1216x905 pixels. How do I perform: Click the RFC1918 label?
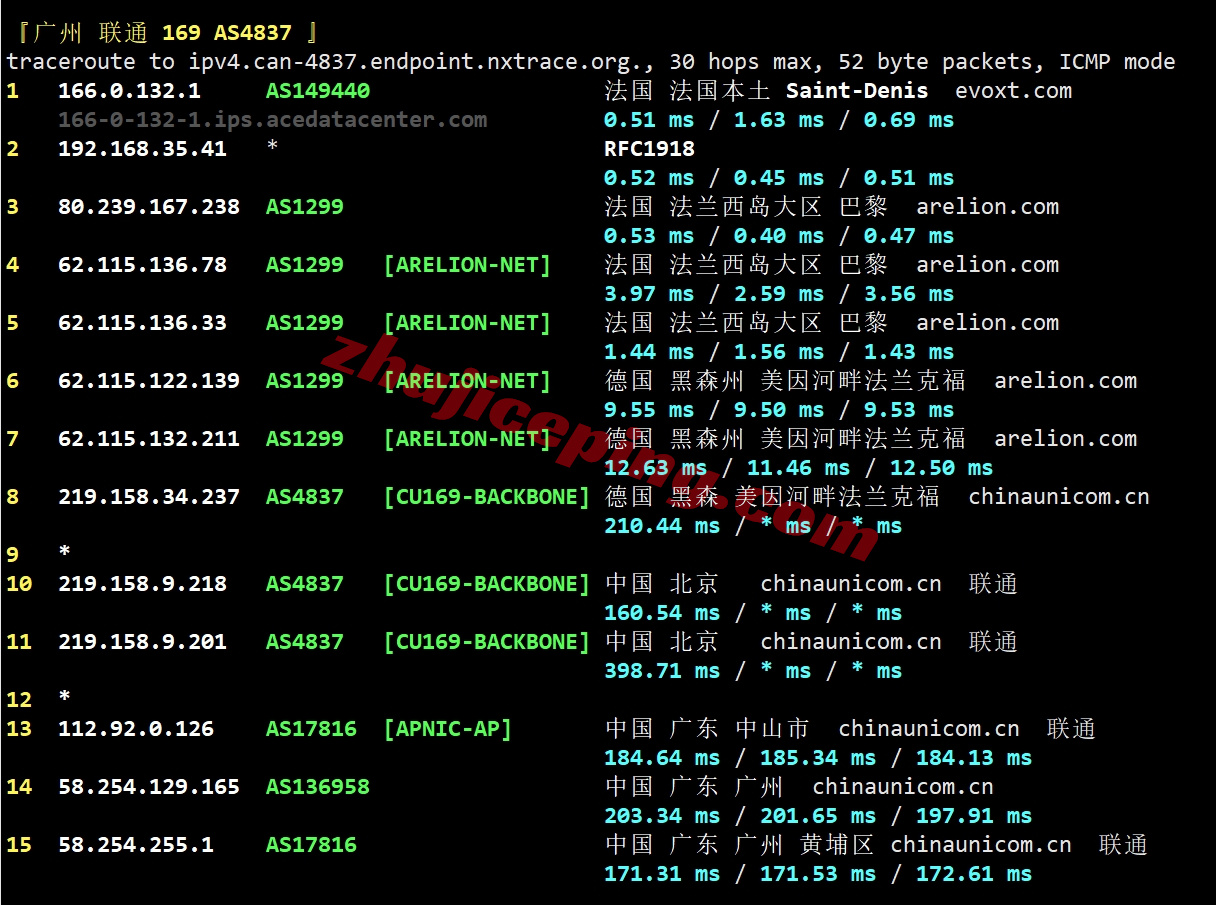[649, 149]
